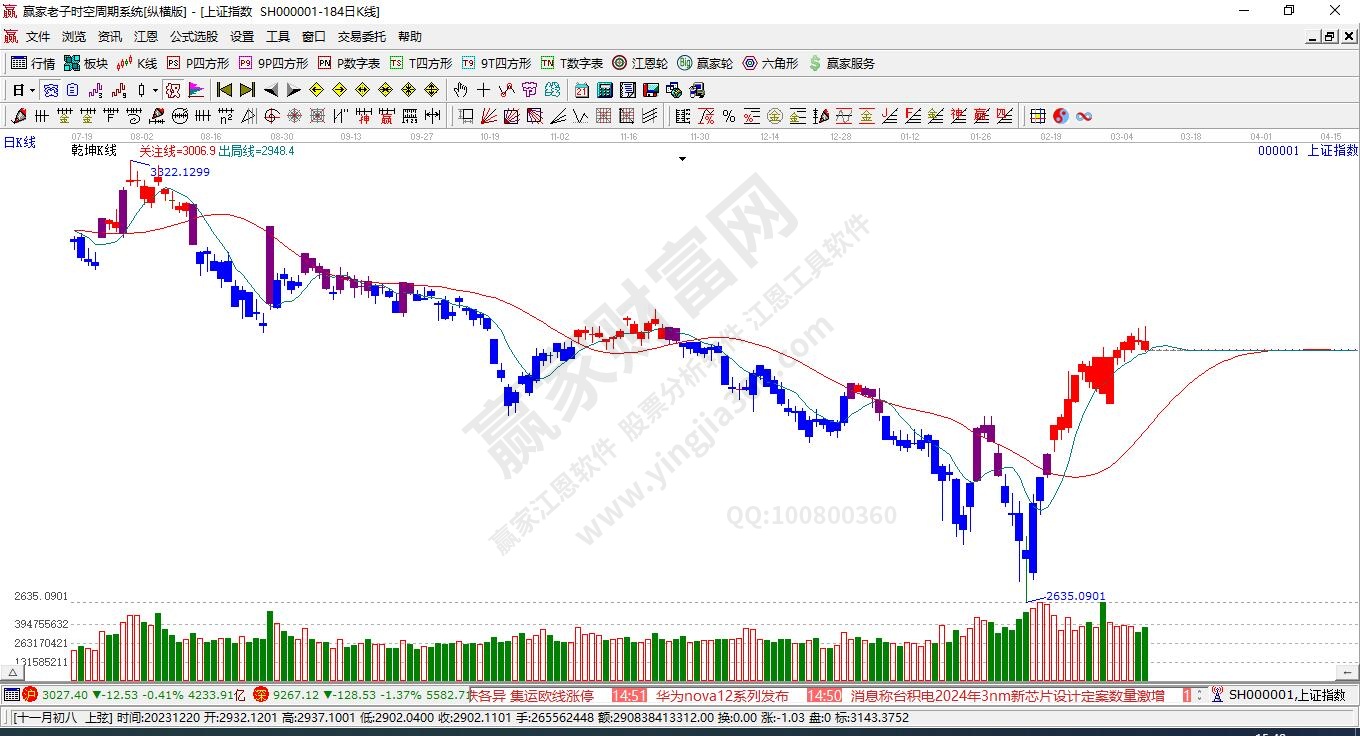1360x736 pixels.
Task: Click the blue infinity symbol icon
Action: tap(1083, 116)
